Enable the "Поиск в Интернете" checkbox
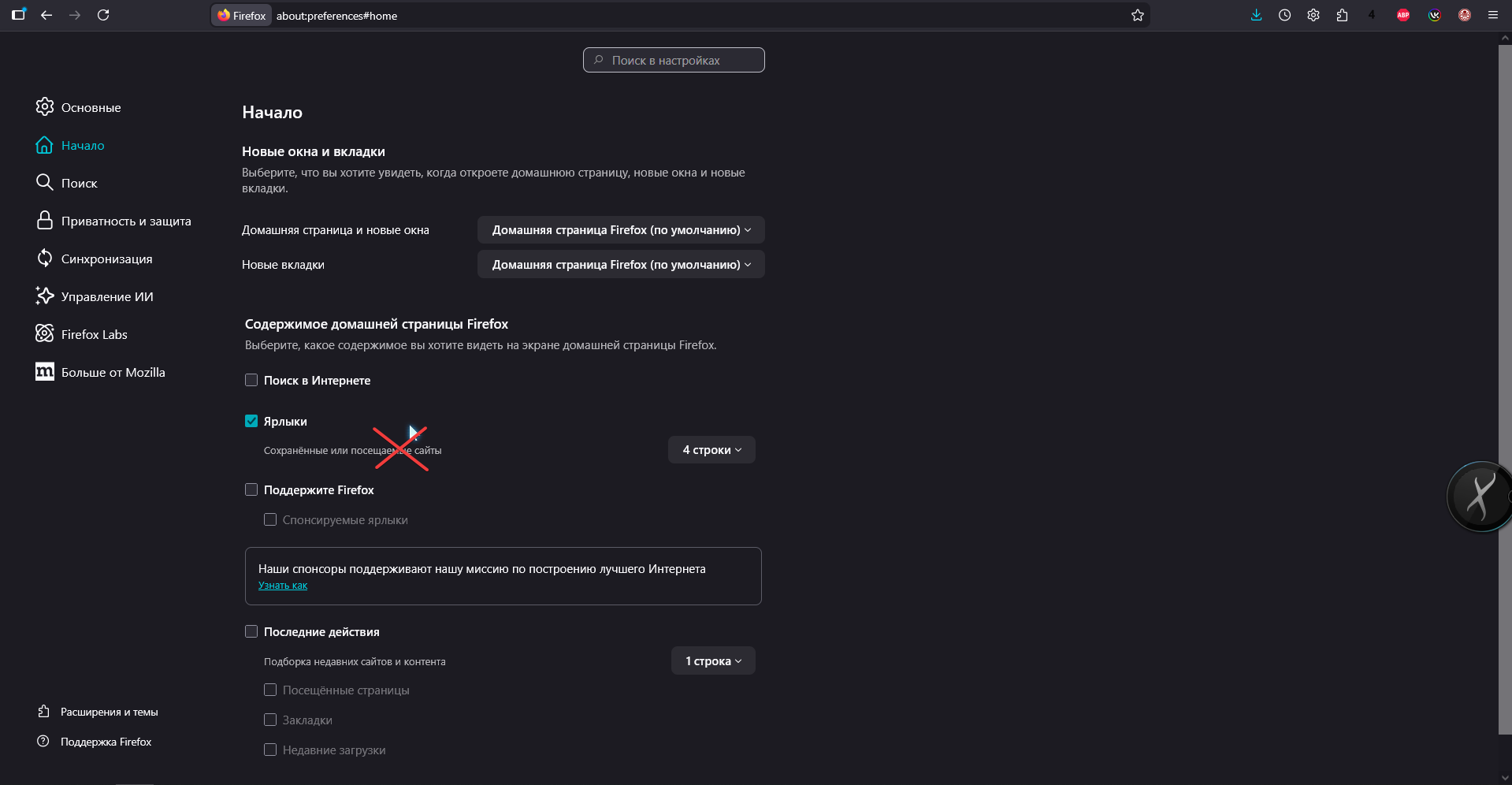 point(251,380)
